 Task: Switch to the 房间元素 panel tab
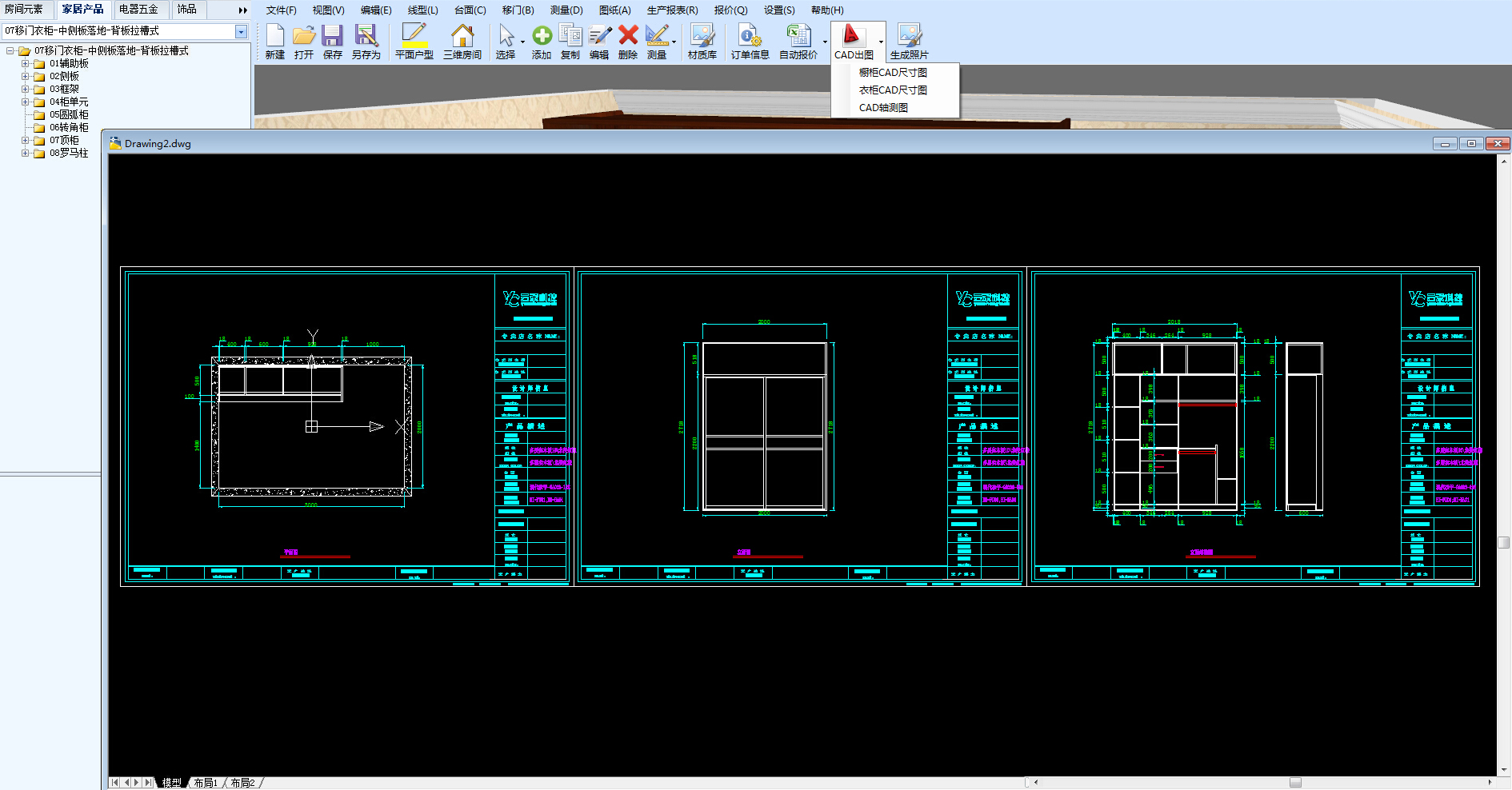click(24, 10)
